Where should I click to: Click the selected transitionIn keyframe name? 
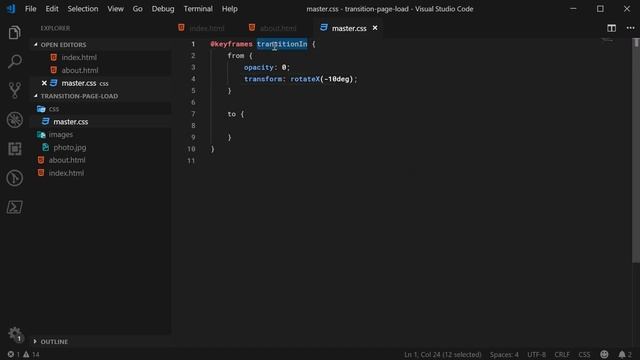282,44
